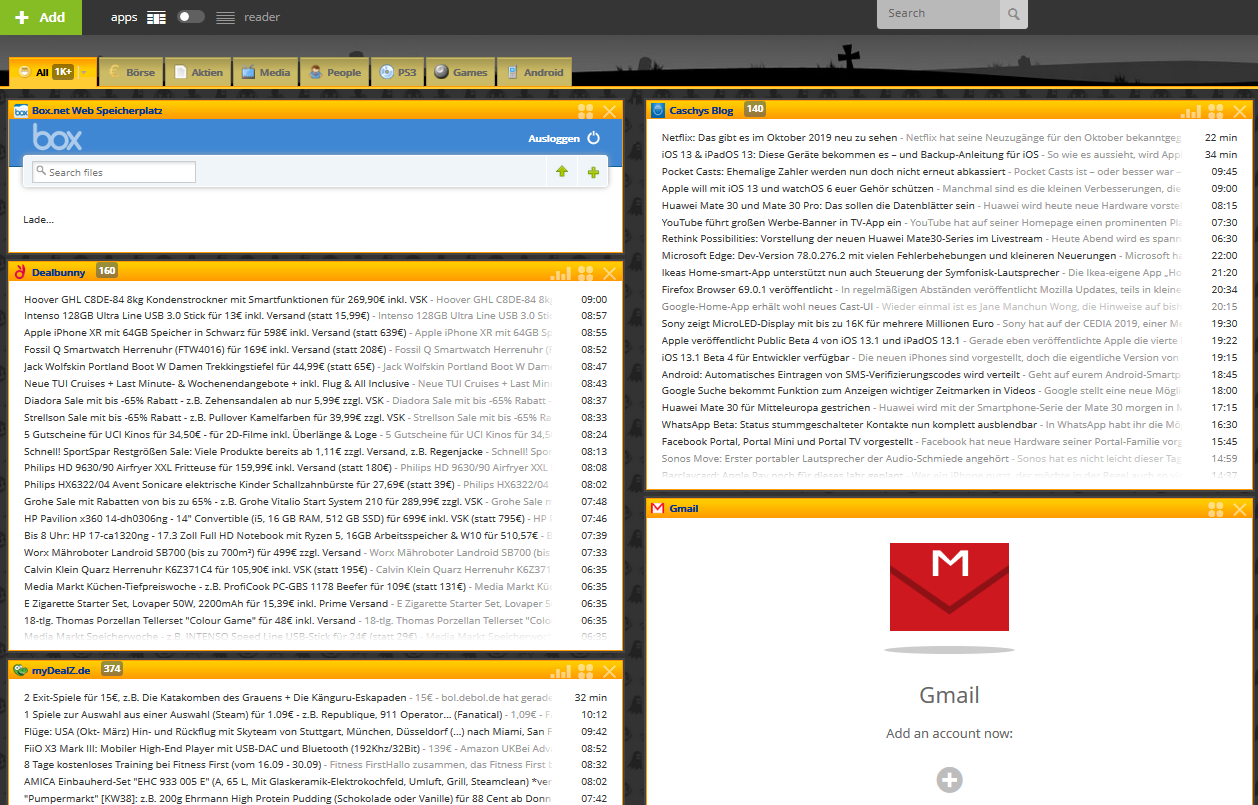The width and height of the screenshot is (1258, 805).
Task: Open the myDealZ.de widget title
Action: point(62,669)
